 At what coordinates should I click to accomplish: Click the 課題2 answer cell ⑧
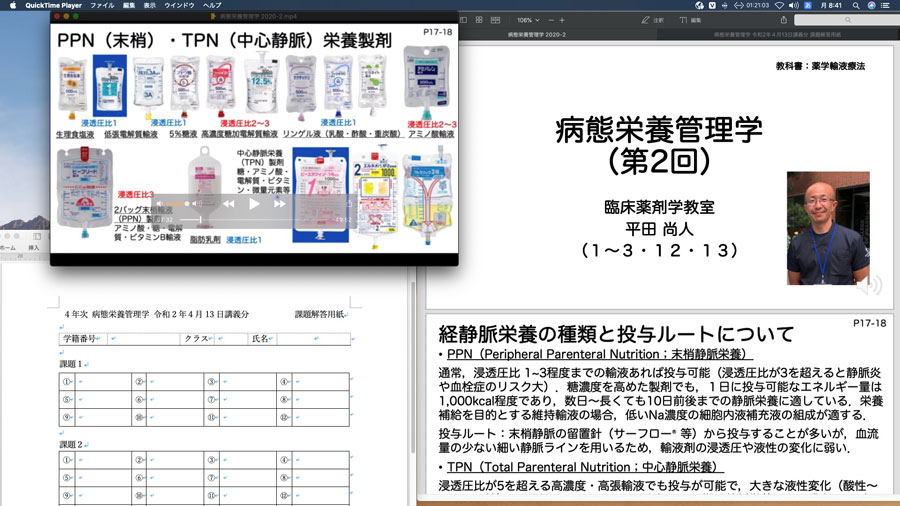(320, 478)
